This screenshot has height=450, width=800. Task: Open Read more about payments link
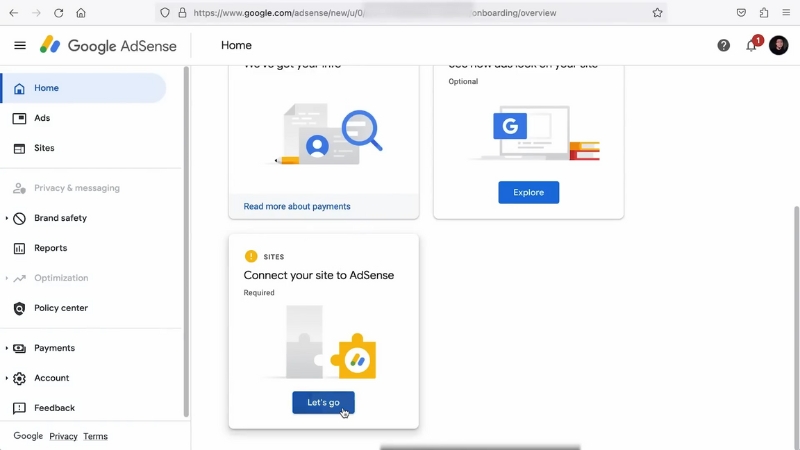point(297,206)
